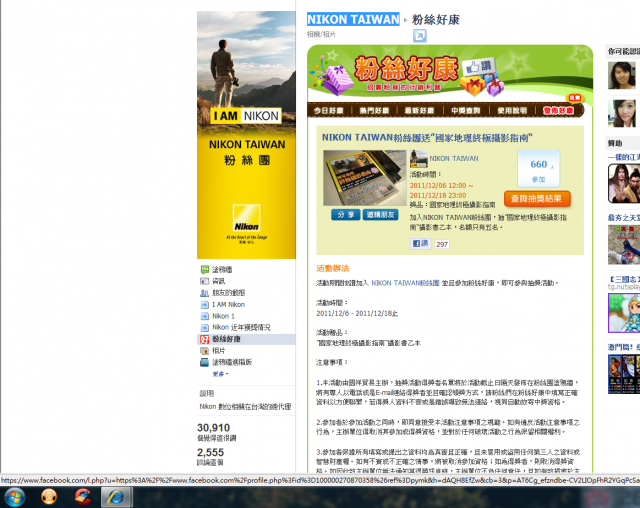640x508 pixels.
Task: Click the friends activity people icon
Action: tap(204, 293)
